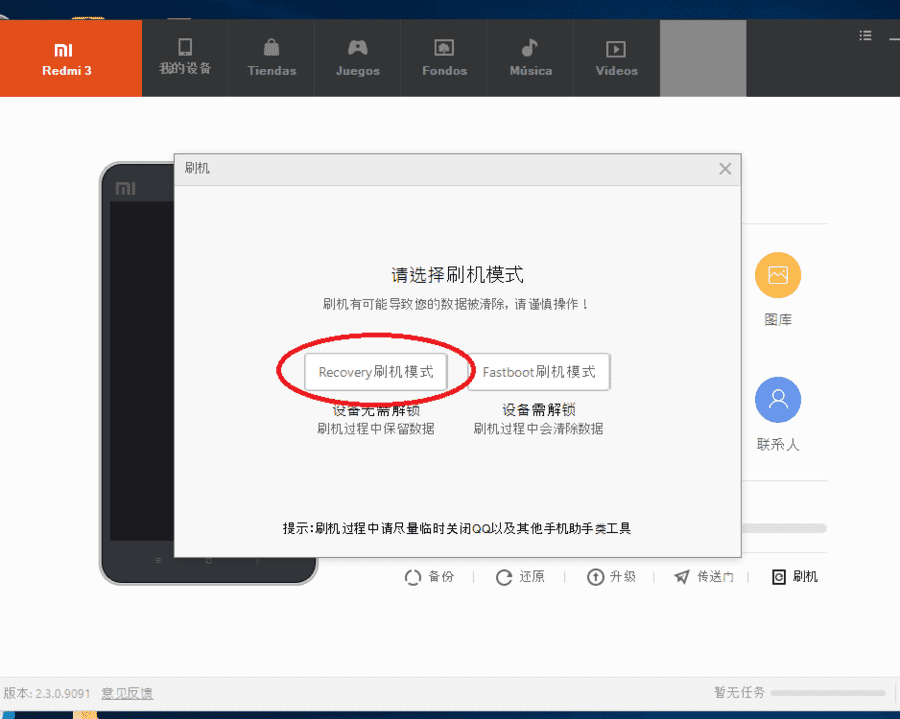Click the 刷机过程中保留数据 description
Image resolution: width=900 pixels, height=719 pixels.
[375, 429]
